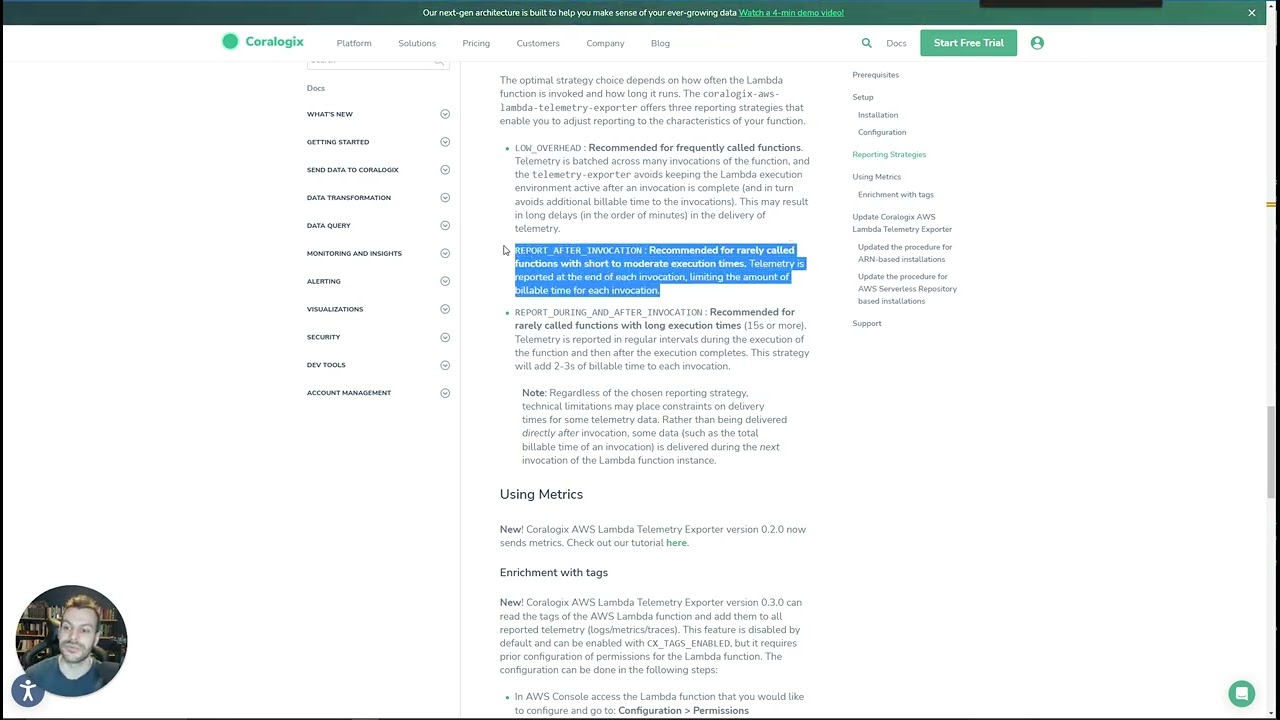Open procedure for AWS Serverless Repository installations
1280x720 pixels.
tap(907, 289)
